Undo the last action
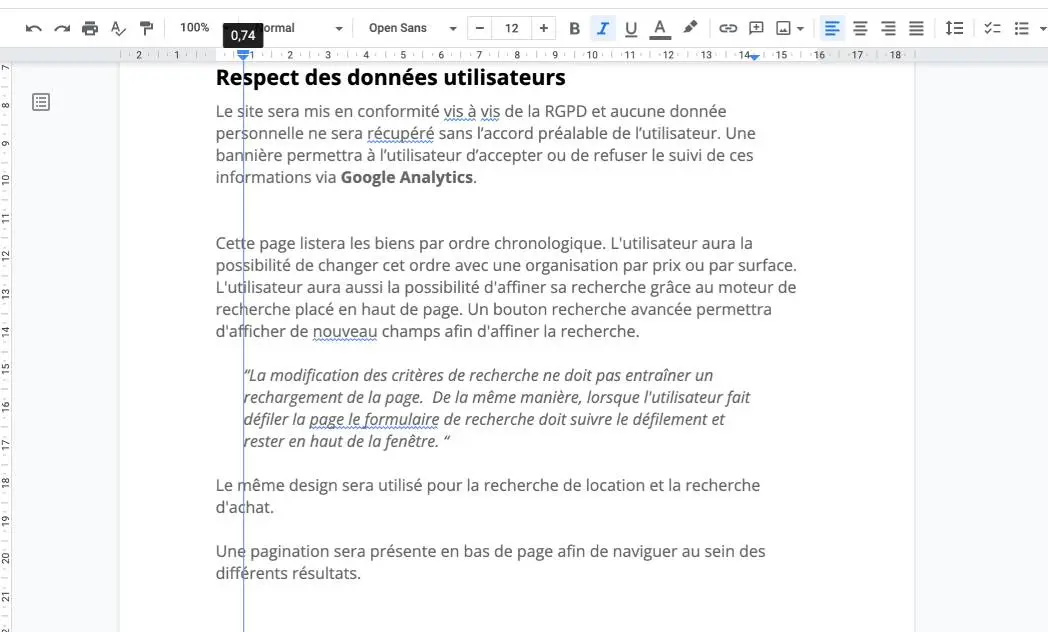Screen dimensions: 1048x632 pyautogui.click(x=33, y=28)
